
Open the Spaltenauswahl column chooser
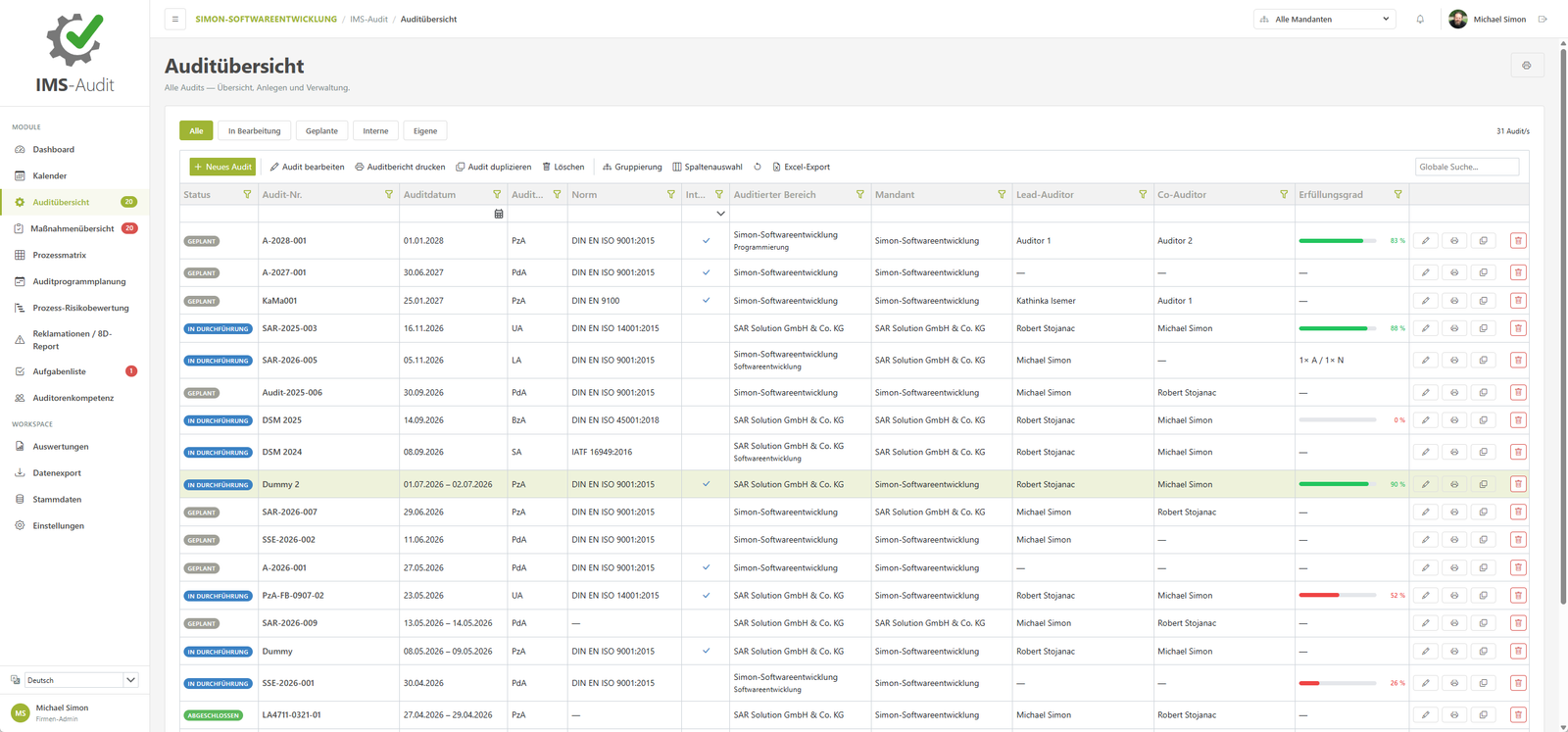coord(708,167)
